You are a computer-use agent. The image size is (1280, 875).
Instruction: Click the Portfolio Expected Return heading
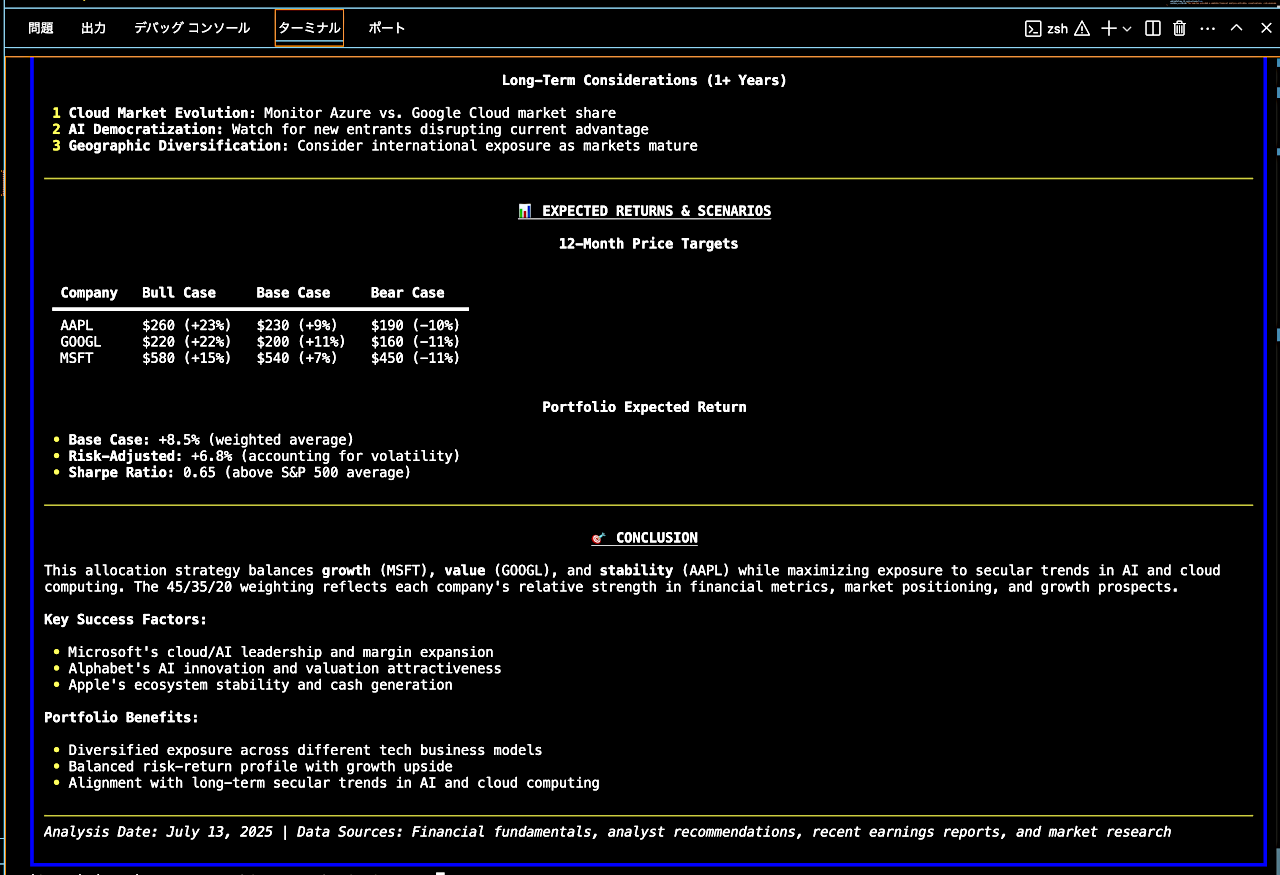click(644, 407)
